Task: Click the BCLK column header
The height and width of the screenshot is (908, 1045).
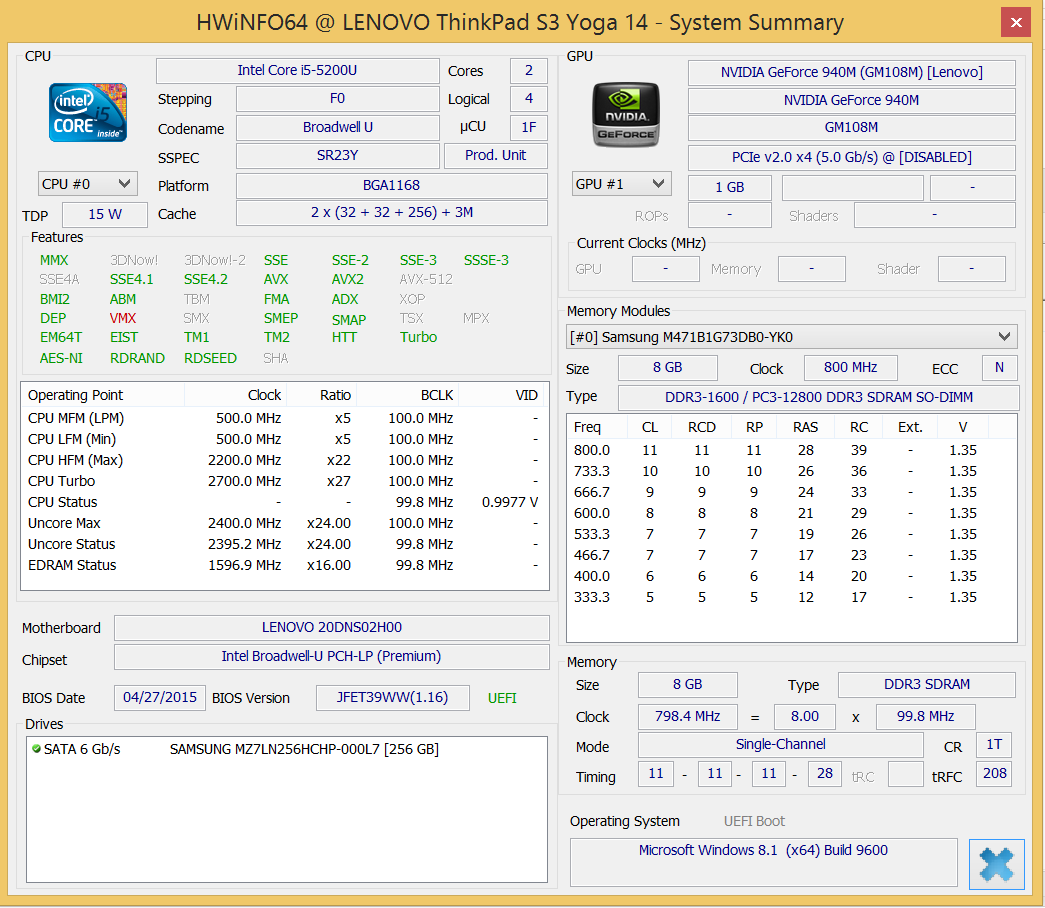Action: [407, 395]
